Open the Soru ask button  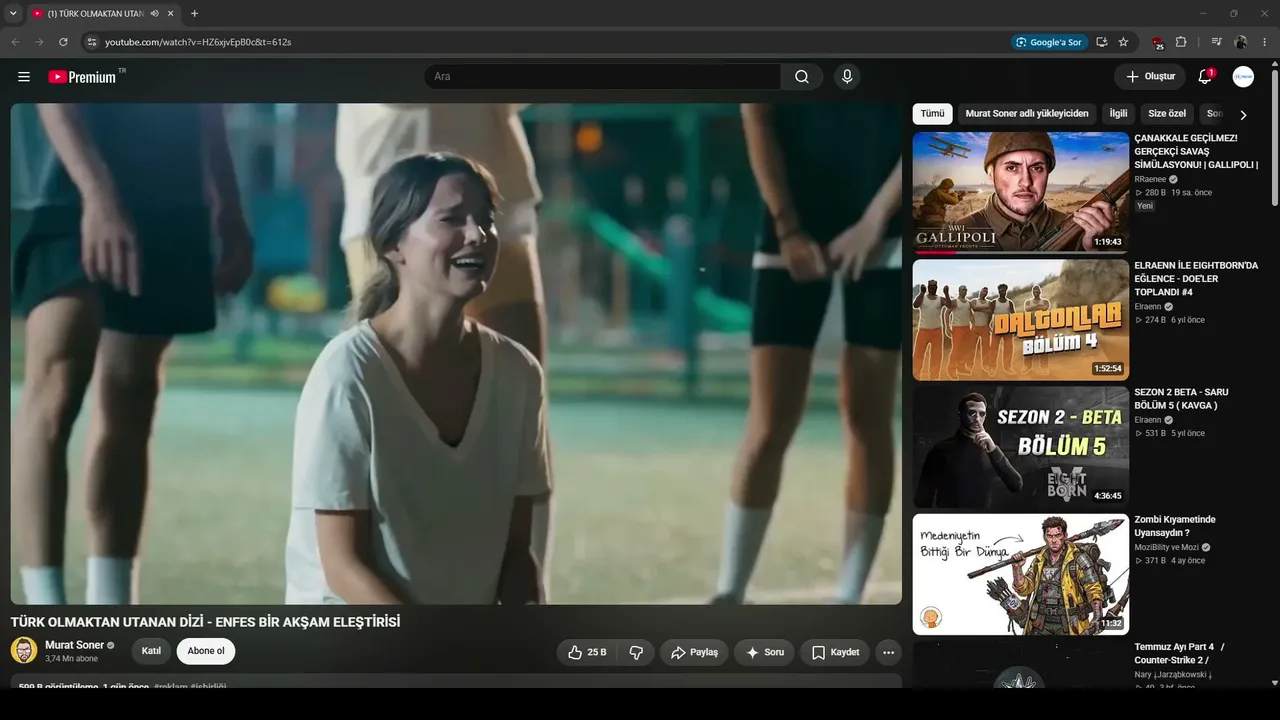pyautogui.click(x=765, y=652)
